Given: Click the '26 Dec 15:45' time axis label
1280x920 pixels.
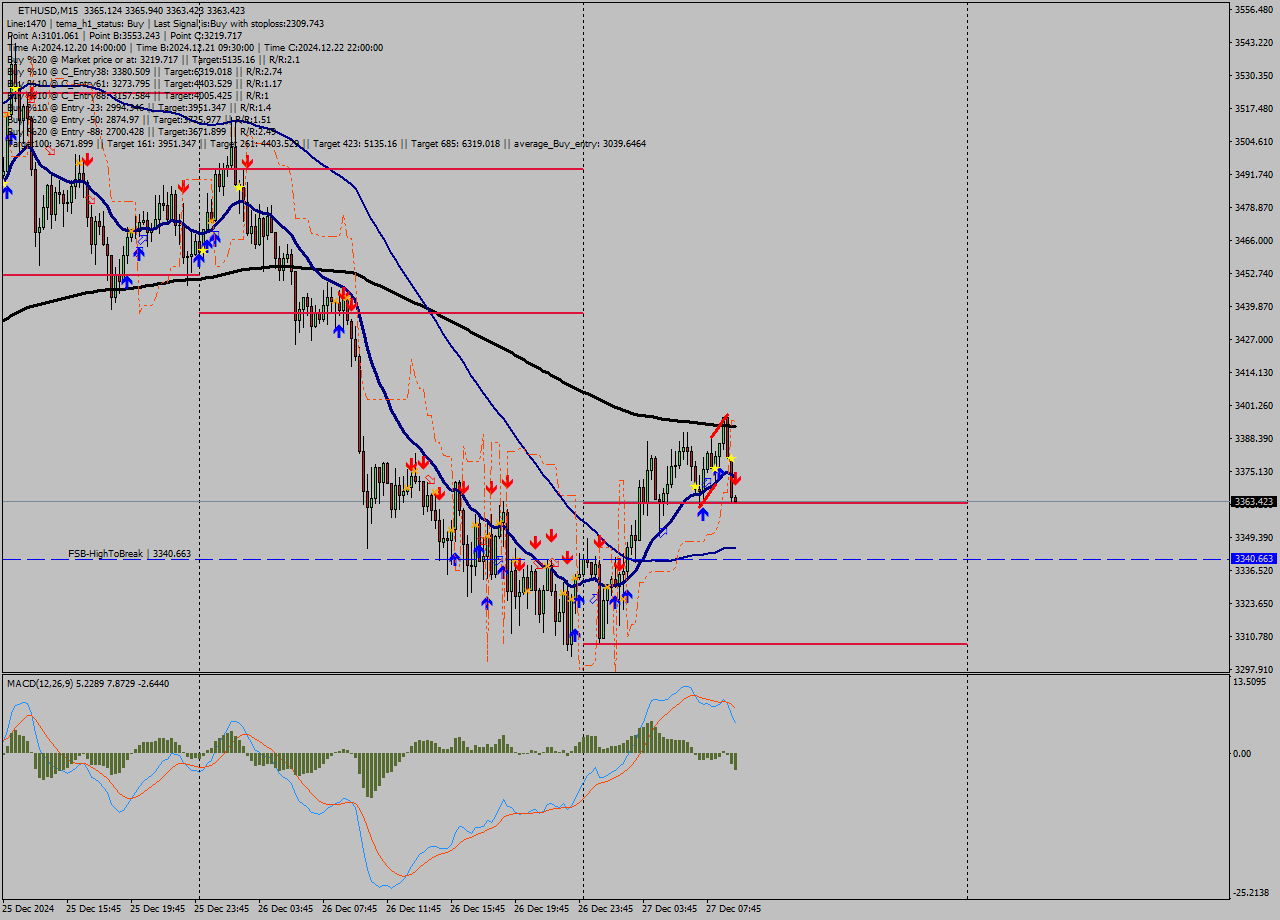Looking at the screenshot, I should coord(478,909).
